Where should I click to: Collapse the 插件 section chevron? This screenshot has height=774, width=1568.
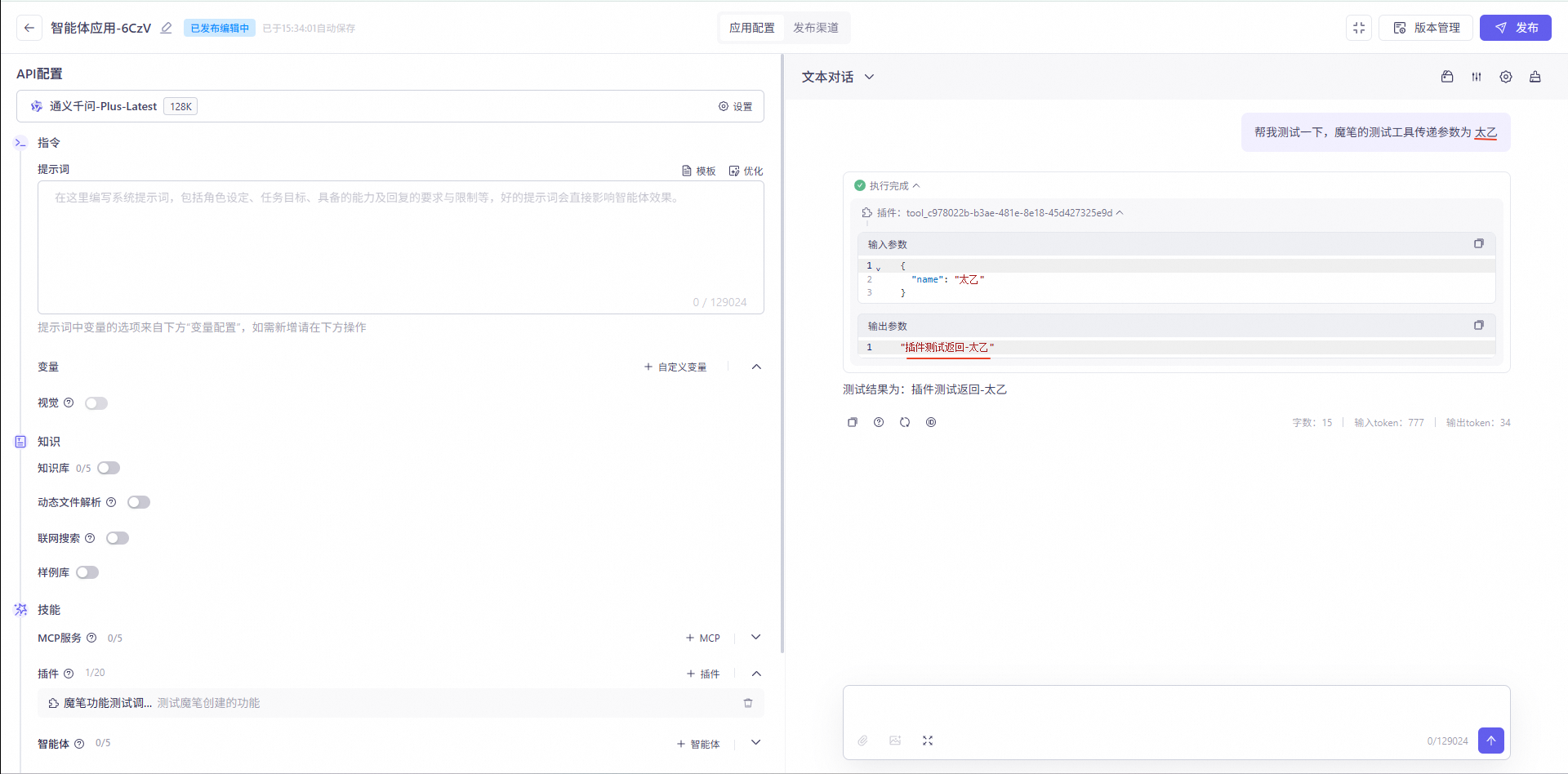point(756,674)
